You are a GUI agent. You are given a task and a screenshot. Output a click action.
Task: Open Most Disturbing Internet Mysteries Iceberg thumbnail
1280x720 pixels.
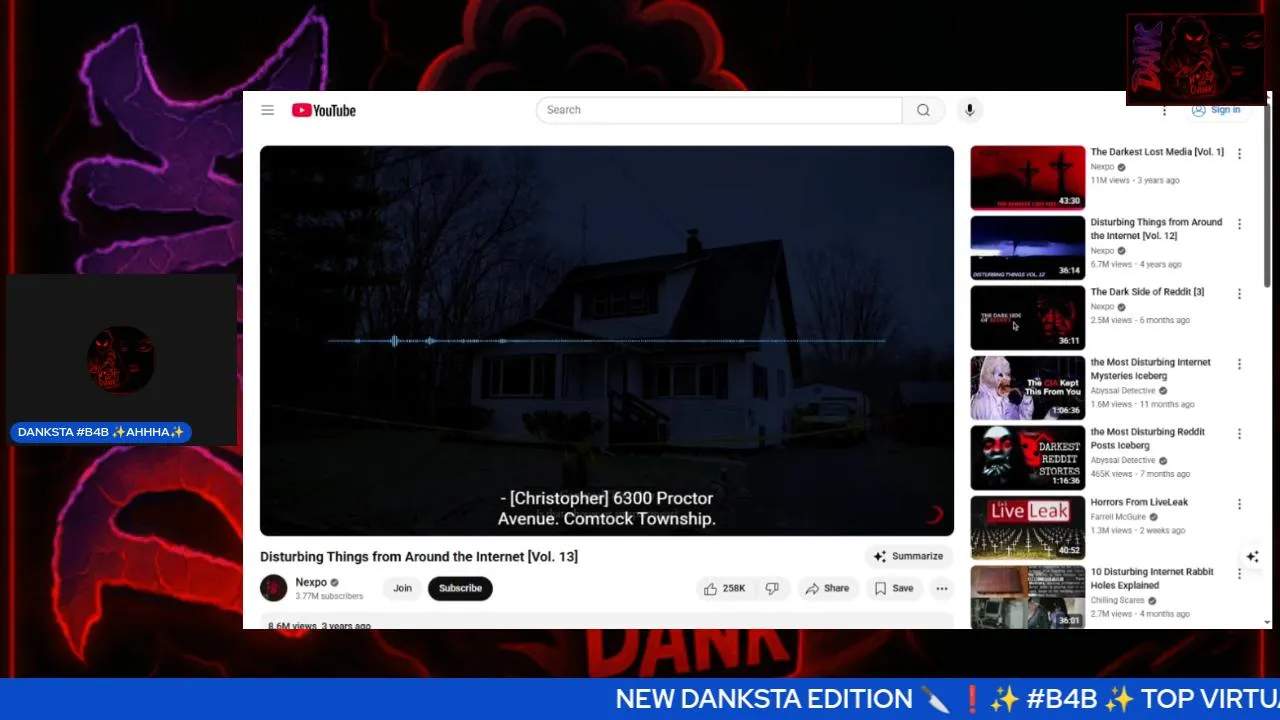1027,388
